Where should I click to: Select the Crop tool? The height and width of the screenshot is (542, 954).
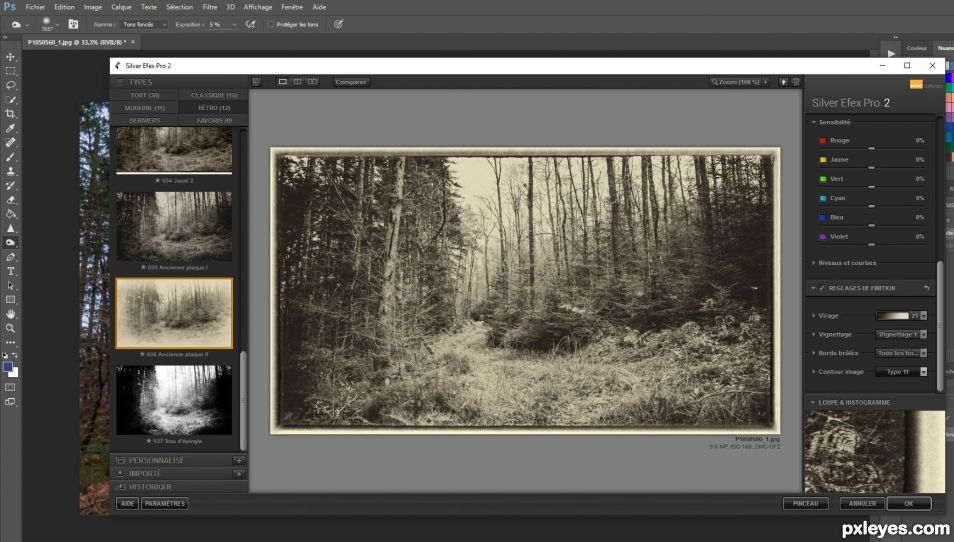pyautogui.click(x=10, y=114)
